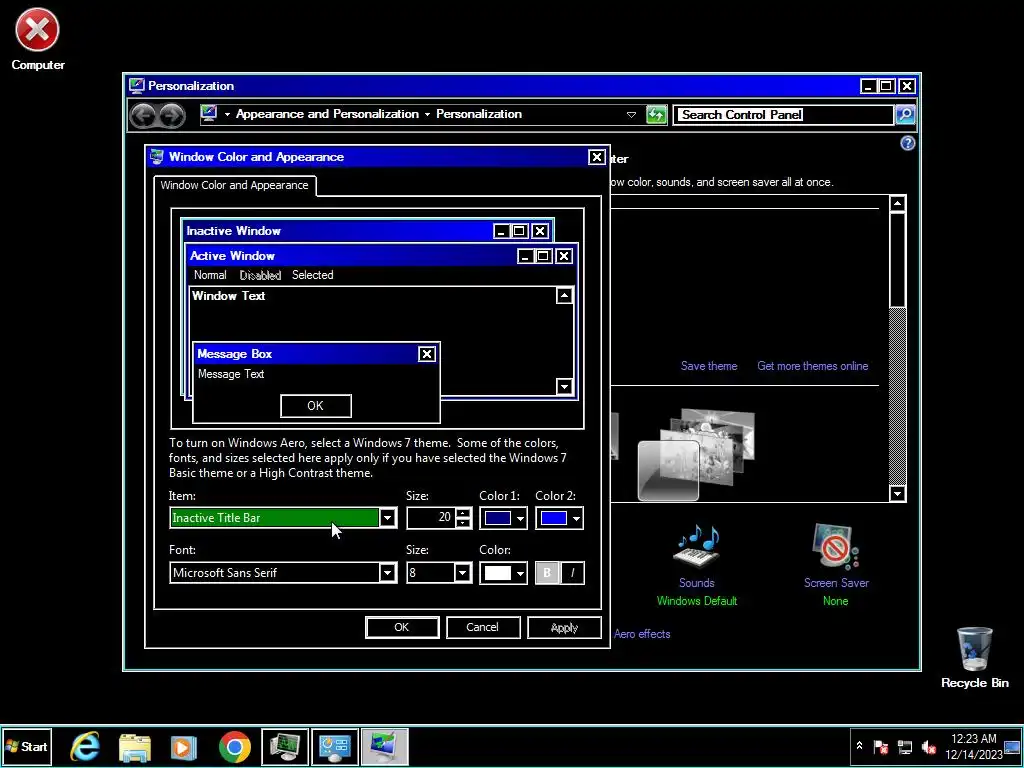1024x768 pixels.
Task: Launch Google Chrome from the taskbar
Action: 234,746
